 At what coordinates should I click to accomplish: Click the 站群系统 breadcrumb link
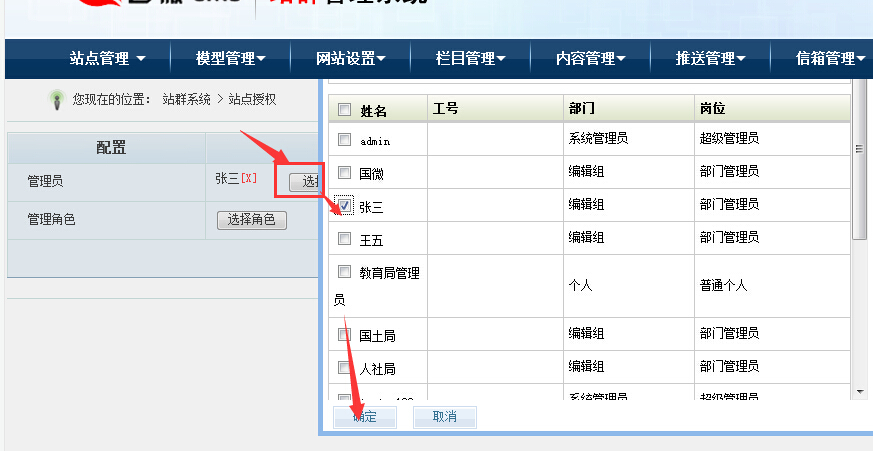click(186, 100)
